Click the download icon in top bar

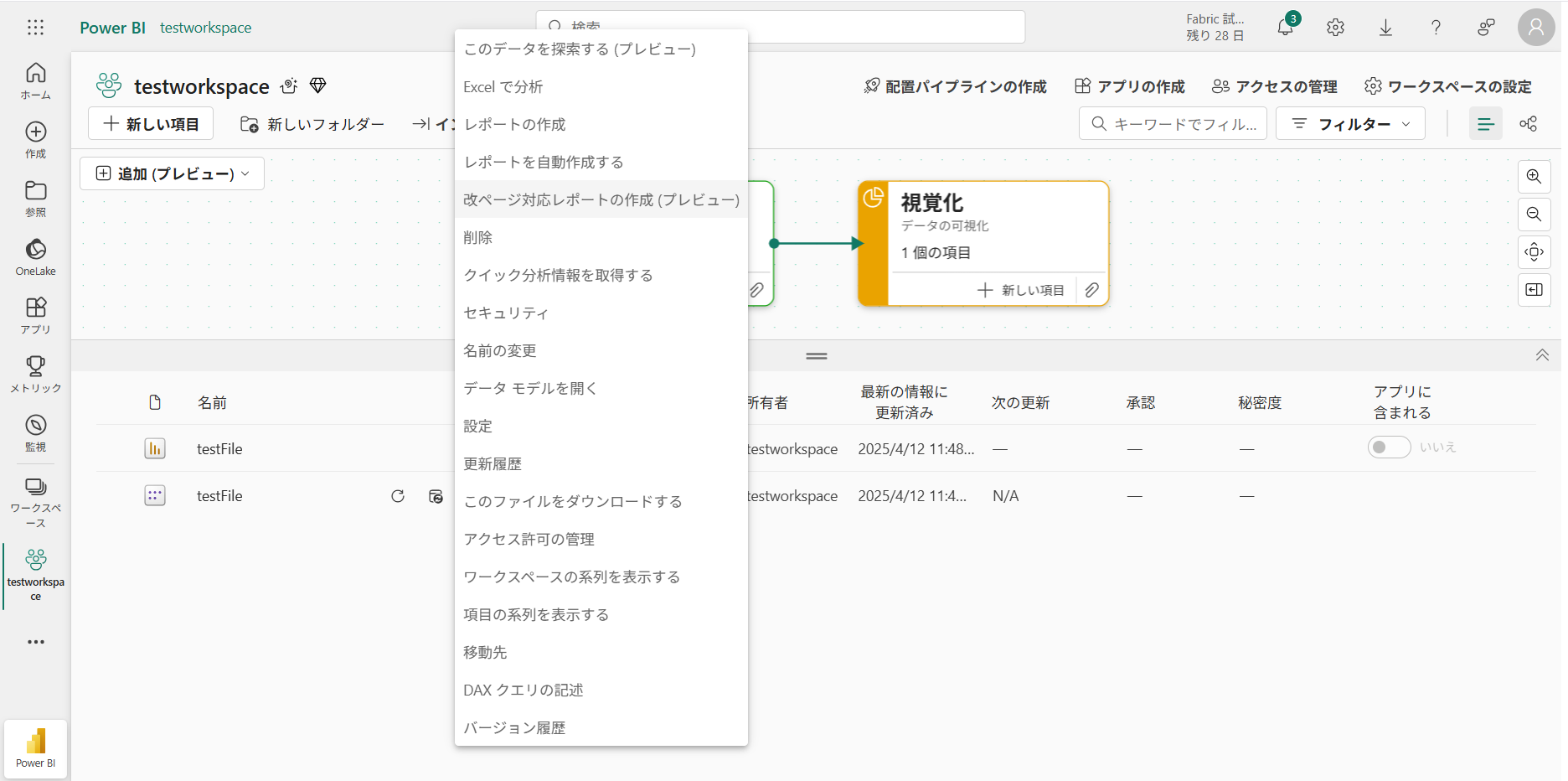click(1385, 28)
